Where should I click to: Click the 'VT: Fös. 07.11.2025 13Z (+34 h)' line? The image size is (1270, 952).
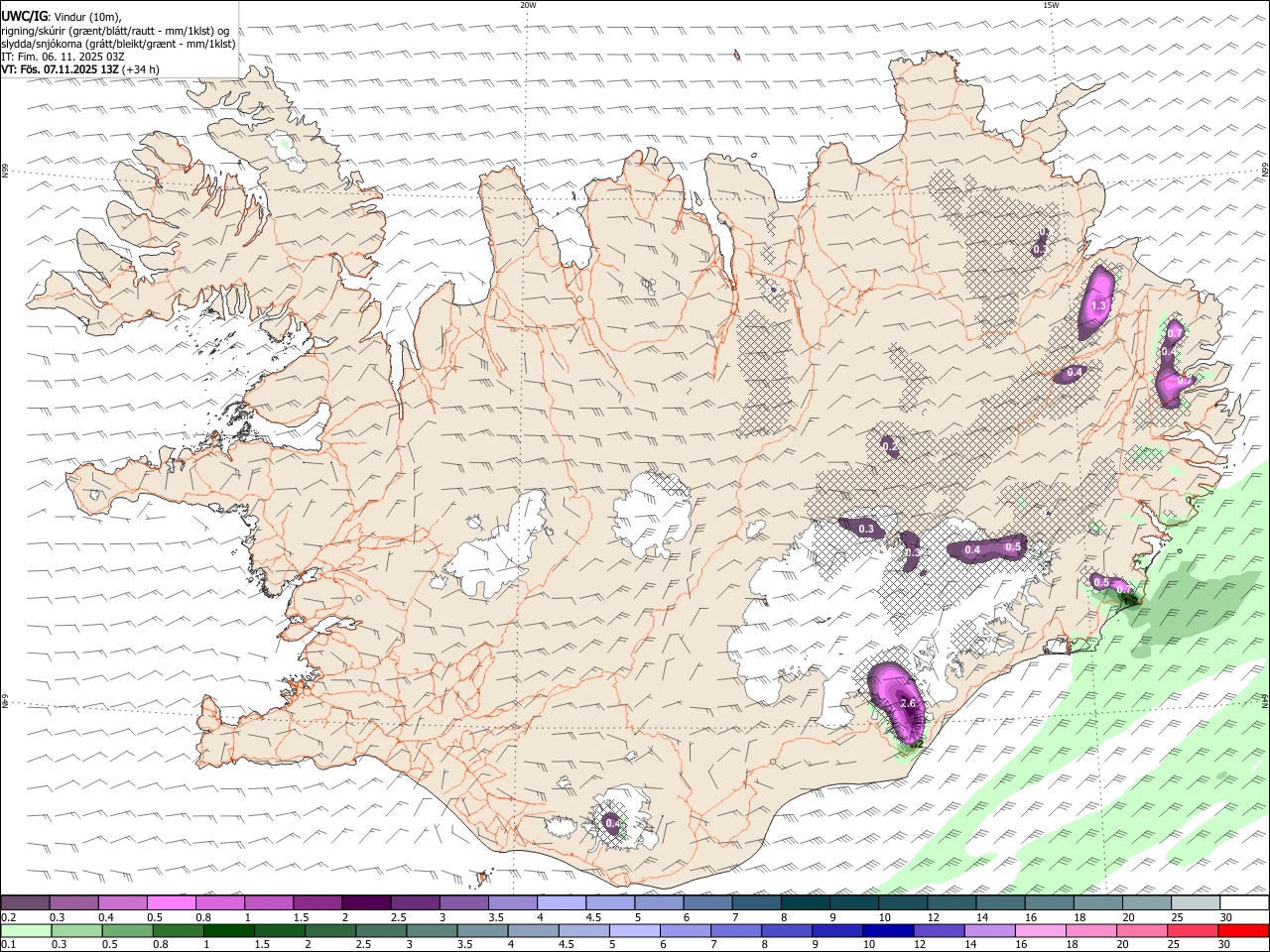point(79,69)
